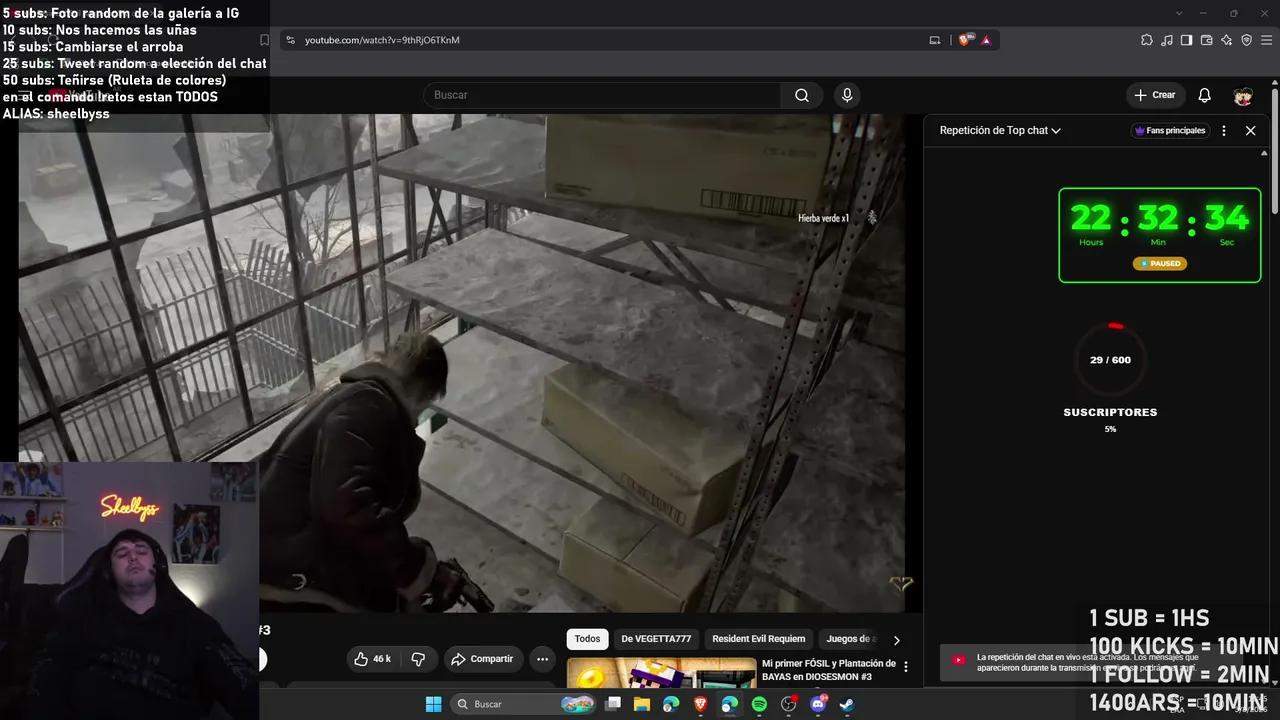Select Resident Evil Requiem chip

(758, 639)
